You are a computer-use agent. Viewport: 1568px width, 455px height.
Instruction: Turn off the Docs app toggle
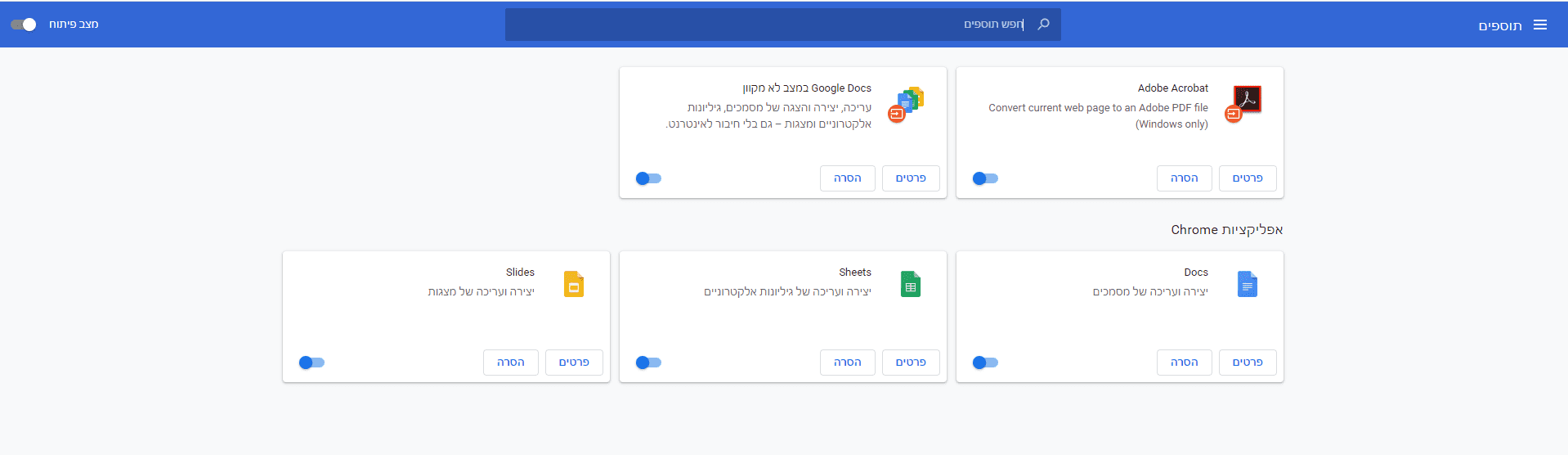(x=985, y=363)
